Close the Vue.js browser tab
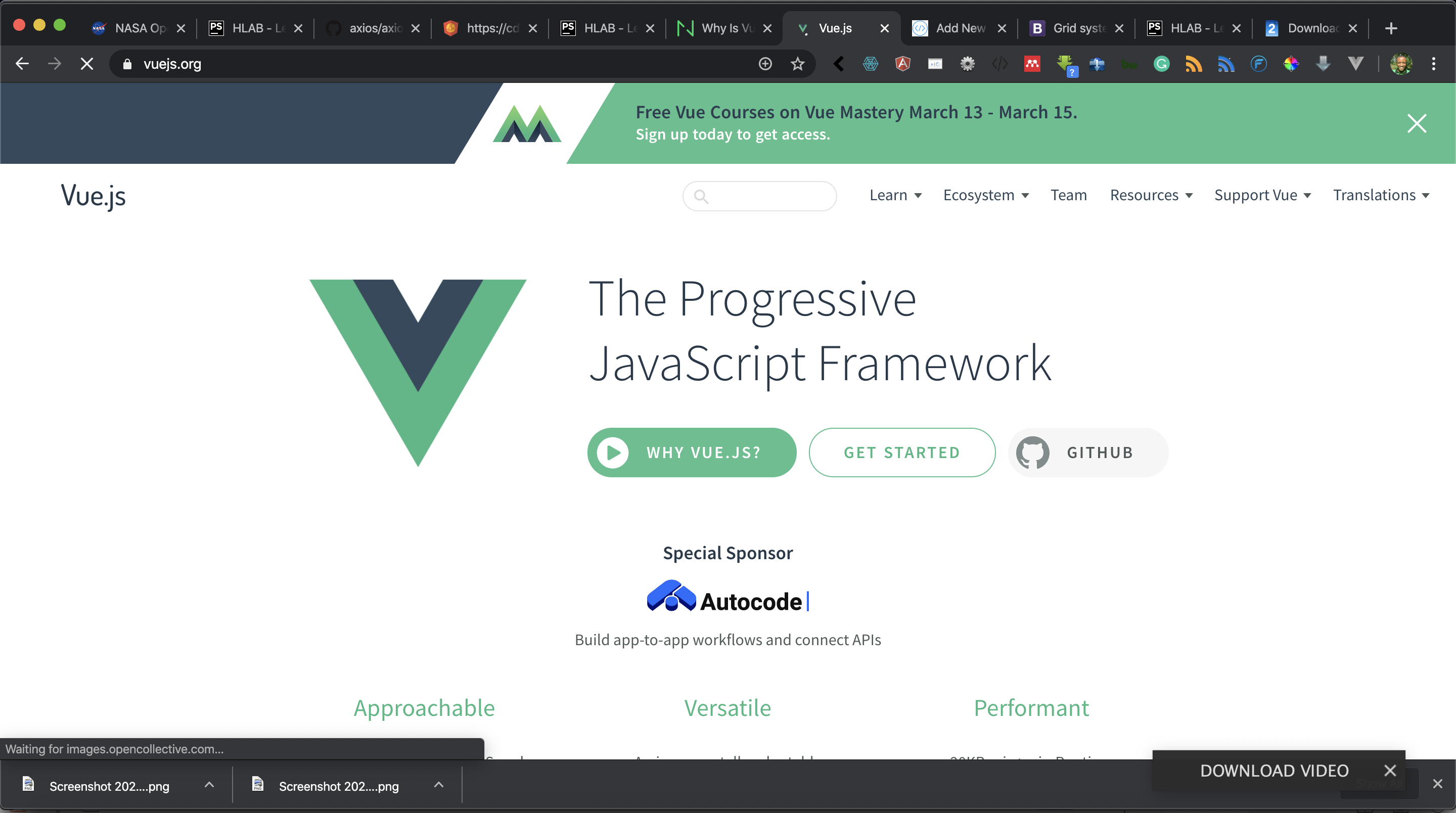 pos(885,28)
